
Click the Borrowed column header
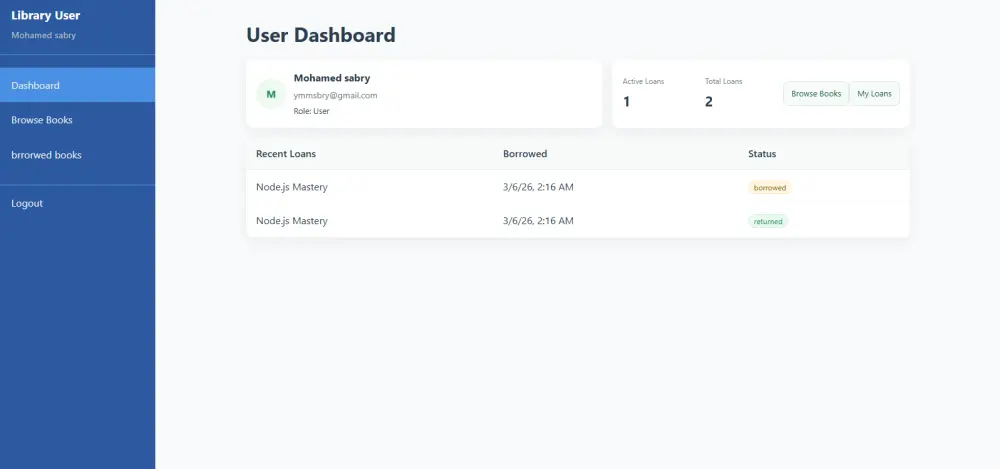point(525,154)
